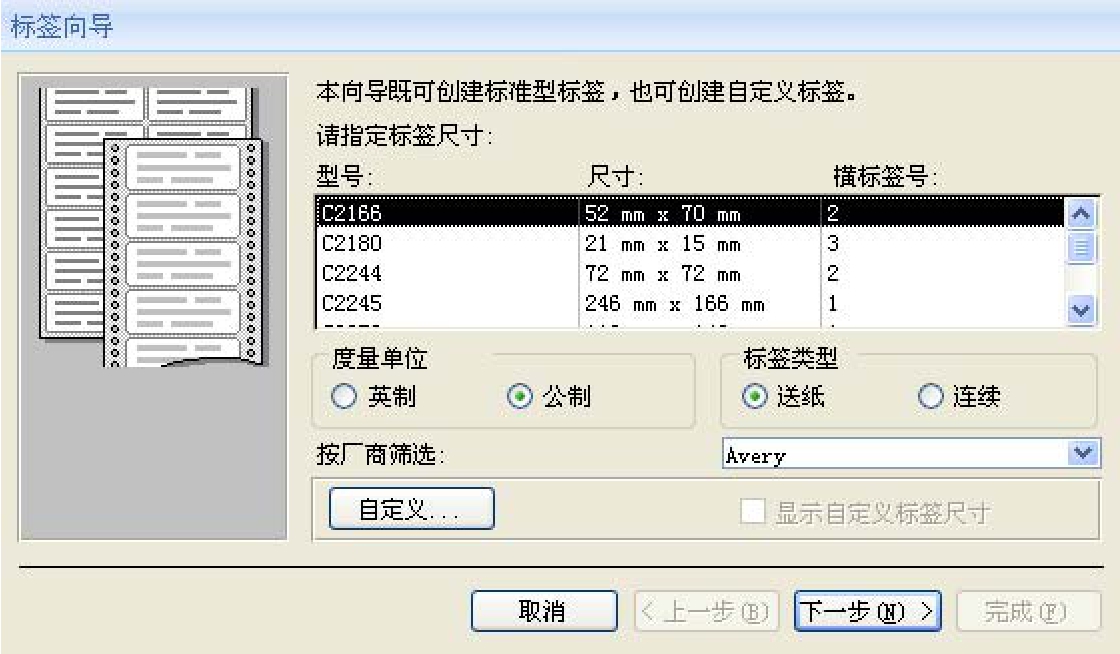Select label model C2245 row
1120x654 pixels.
pyautogui.click(x=450, y=303)
